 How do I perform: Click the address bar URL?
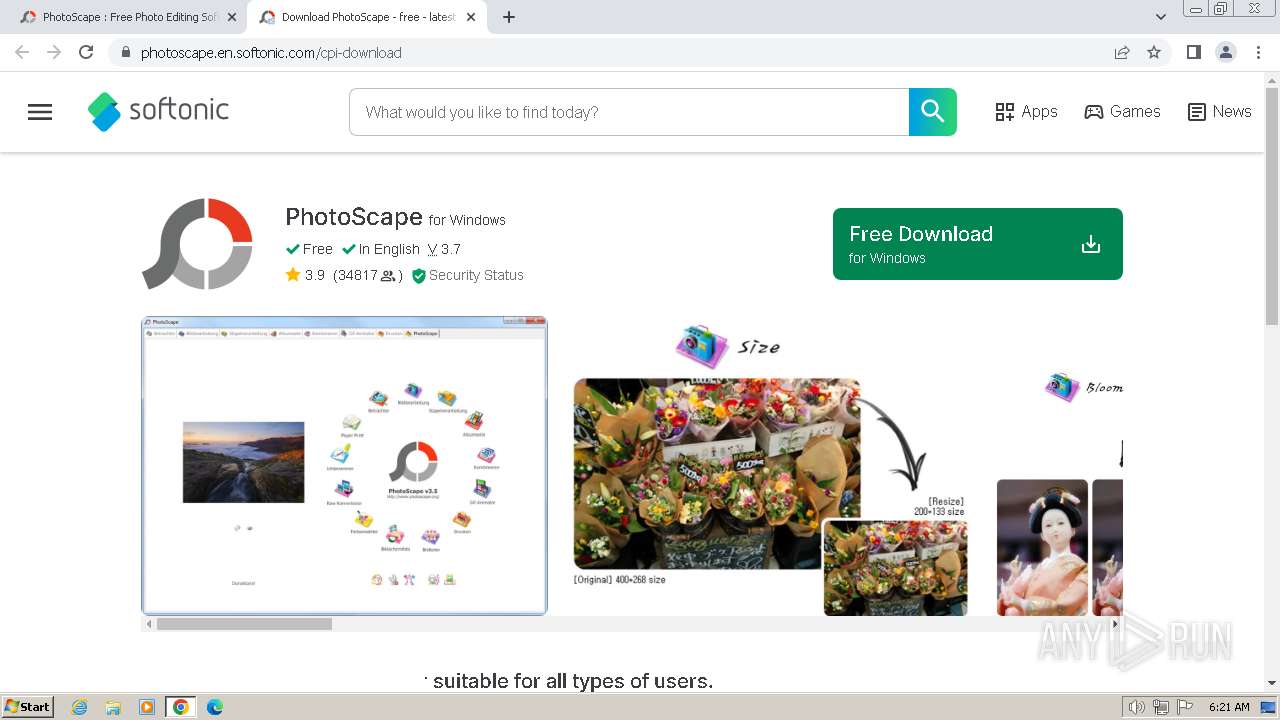[271, 53]
